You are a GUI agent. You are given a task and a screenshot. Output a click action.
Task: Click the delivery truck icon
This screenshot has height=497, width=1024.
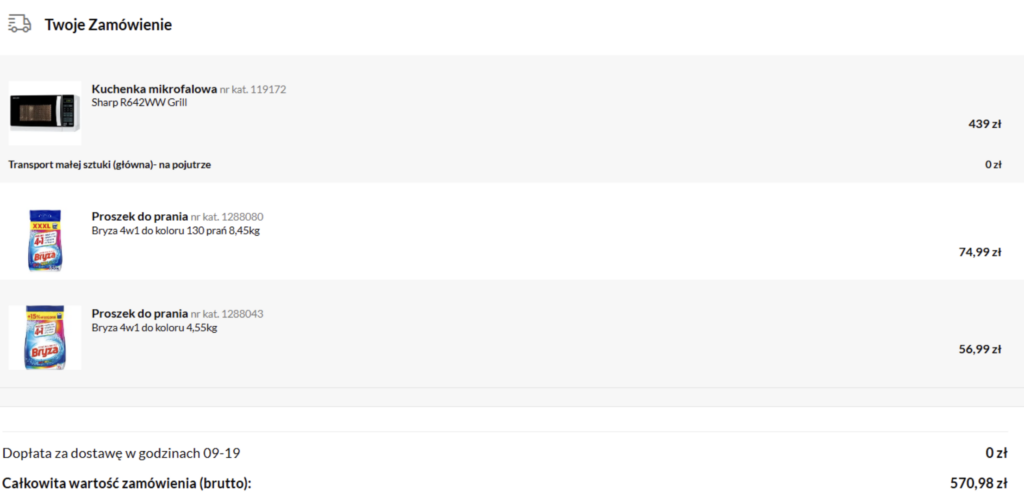click(18, 23)
